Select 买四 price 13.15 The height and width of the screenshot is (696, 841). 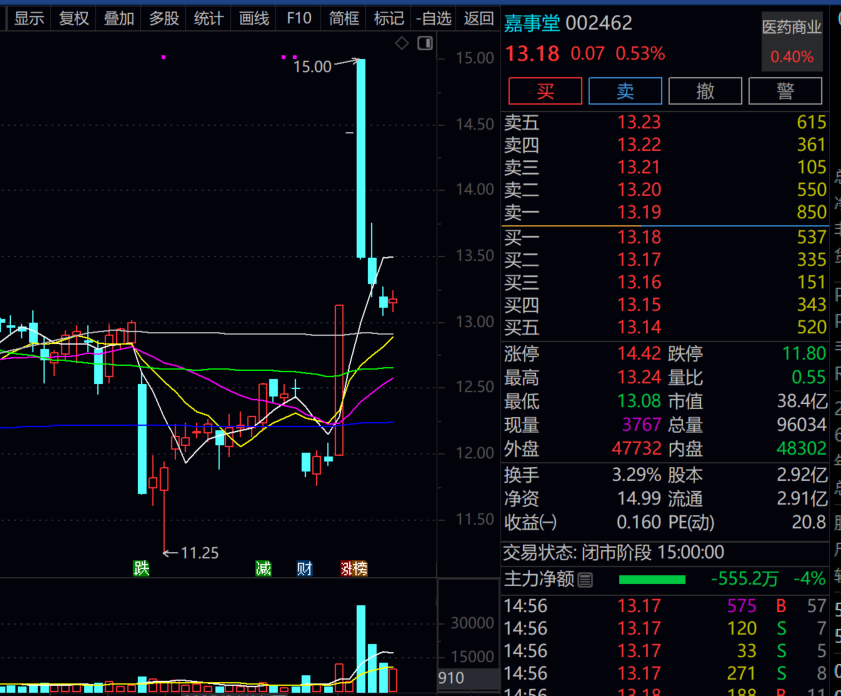click(x=639, y=305)
